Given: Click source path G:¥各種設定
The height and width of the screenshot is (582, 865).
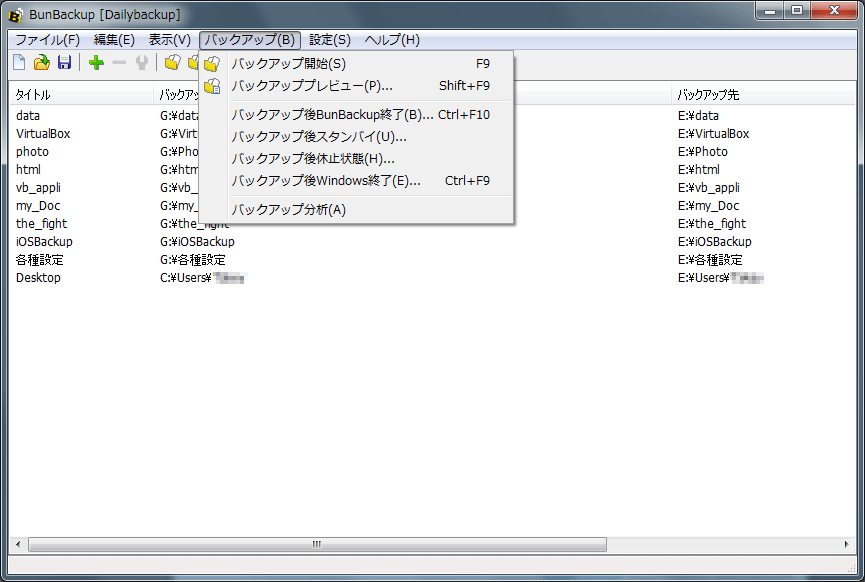Looking at the screenshot, I should [x=193, y=260].
